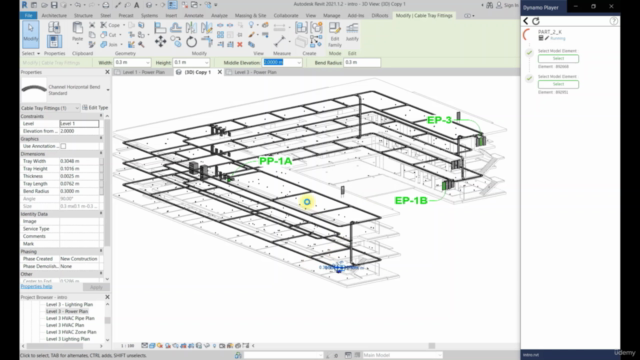Click the Detail Level icon in view control bar
640x360 pixels.
(144, 346)
